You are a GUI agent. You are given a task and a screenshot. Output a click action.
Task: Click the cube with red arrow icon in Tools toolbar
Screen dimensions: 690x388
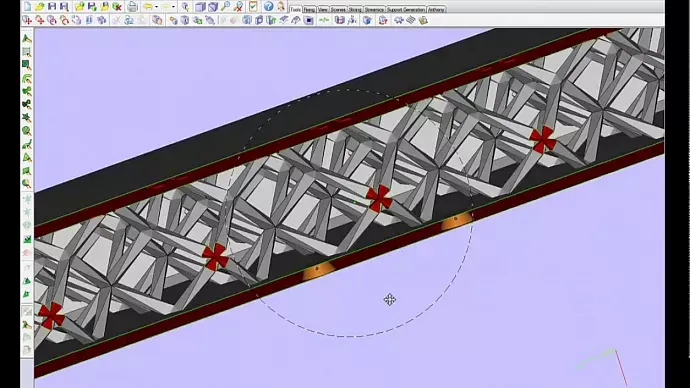[x=382, y=20]
